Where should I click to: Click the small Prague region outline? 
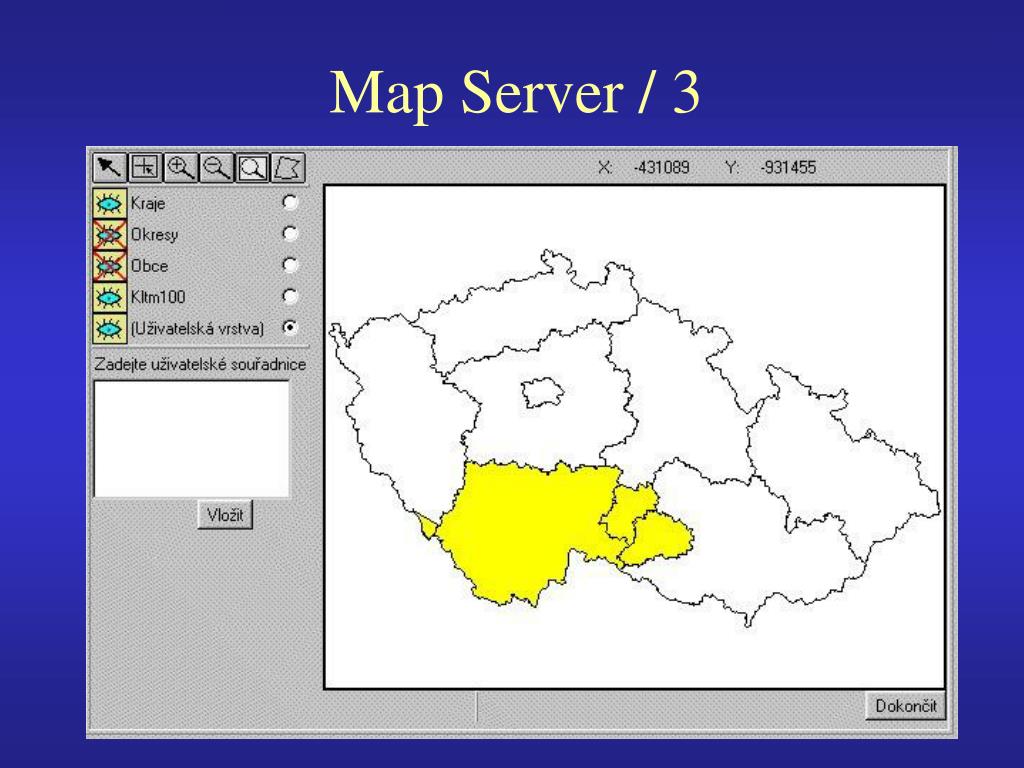(542, 393)
